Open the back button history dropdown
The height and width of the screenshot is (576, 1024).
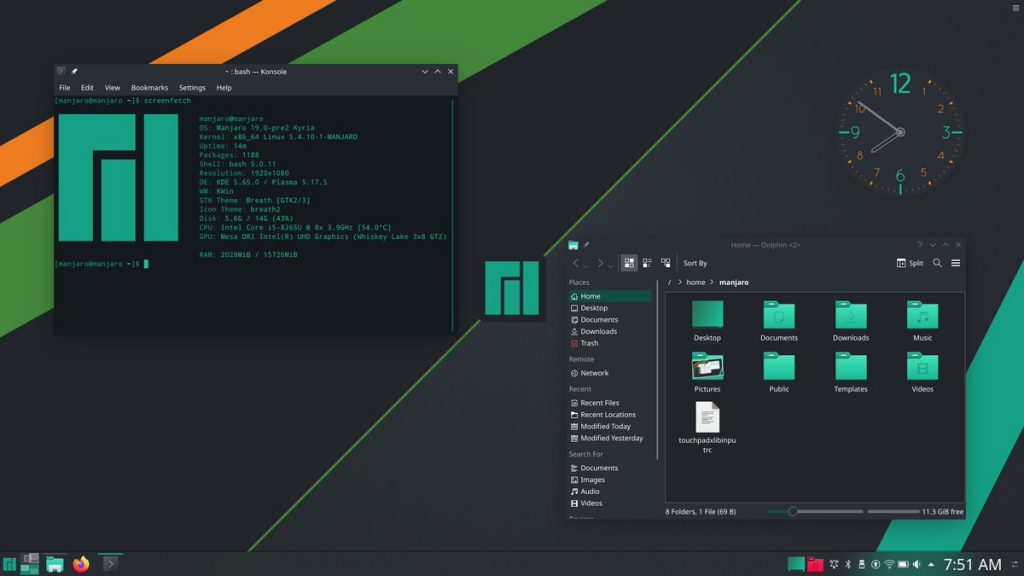(x=585, y=263)
